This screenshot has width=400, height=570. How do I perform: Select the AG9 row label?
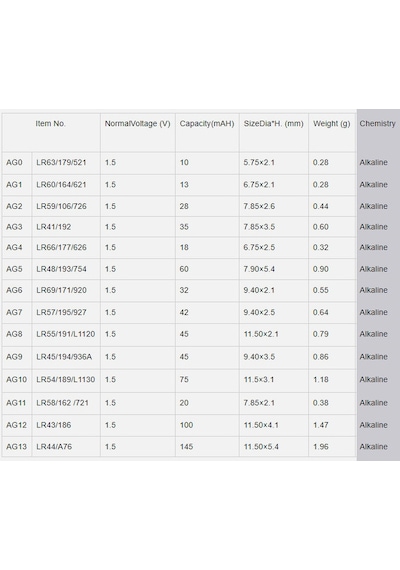click(14, 357)
